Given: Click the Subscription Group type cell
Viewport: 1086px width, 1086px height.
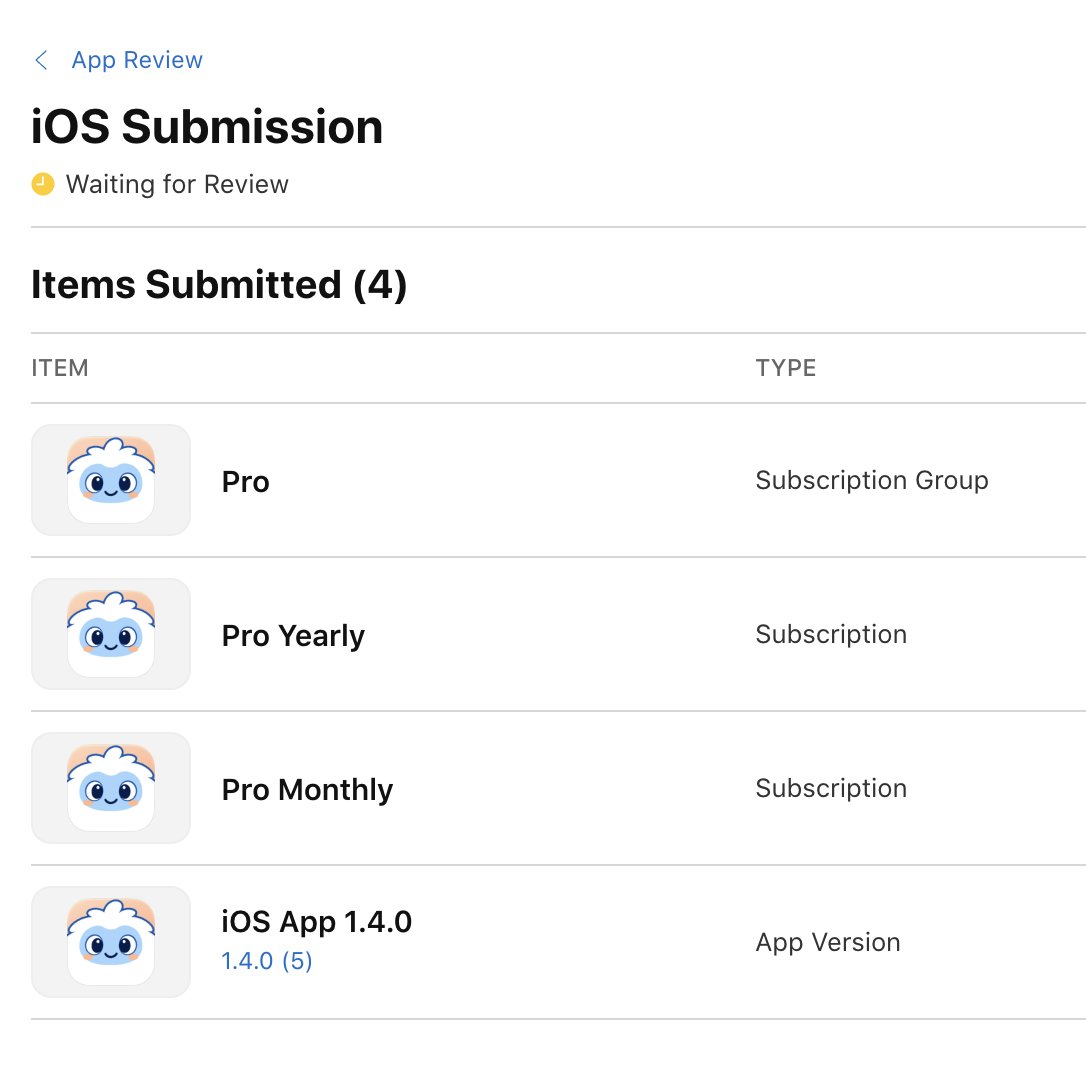Looking at the screenshot, I should (x=872, y=480).
